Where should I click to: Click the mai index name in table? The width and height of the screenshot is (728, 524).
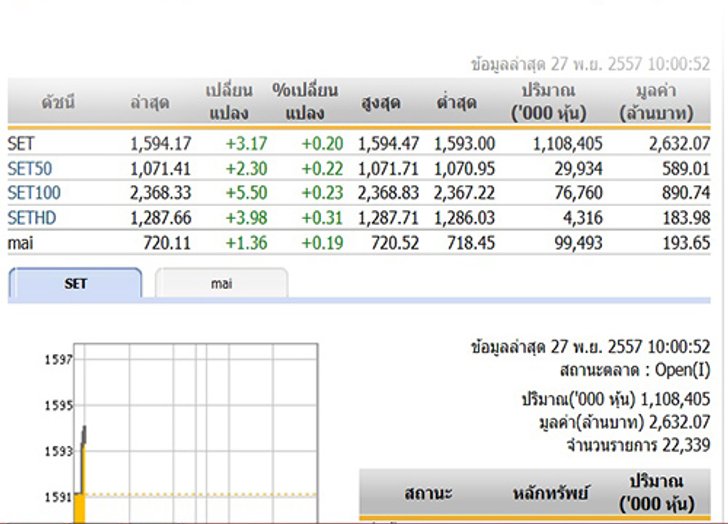click(x=20, y=243)
